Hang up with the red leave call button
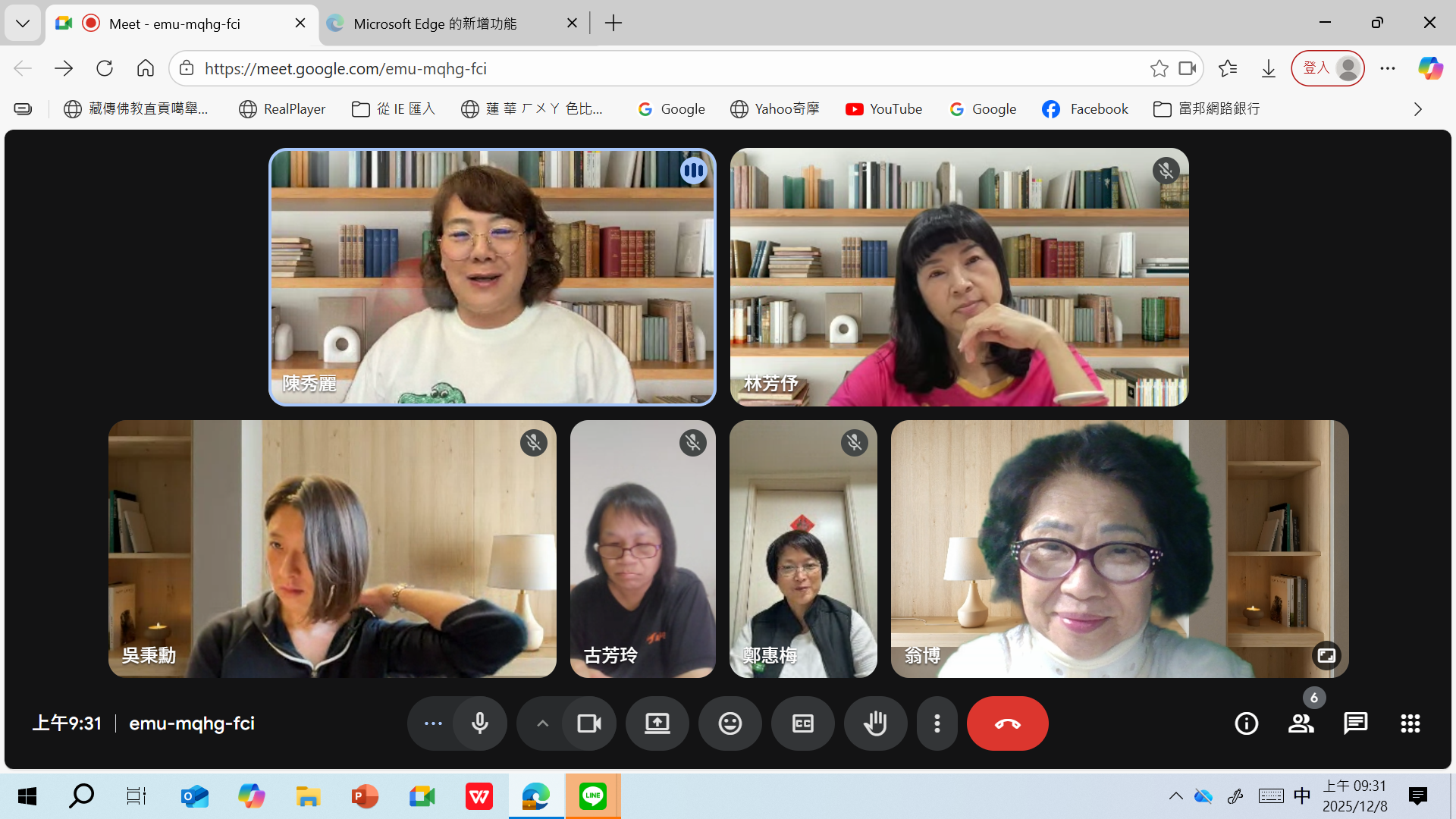The height and width of the screenshot is (819, 1456). (1007, 723)
